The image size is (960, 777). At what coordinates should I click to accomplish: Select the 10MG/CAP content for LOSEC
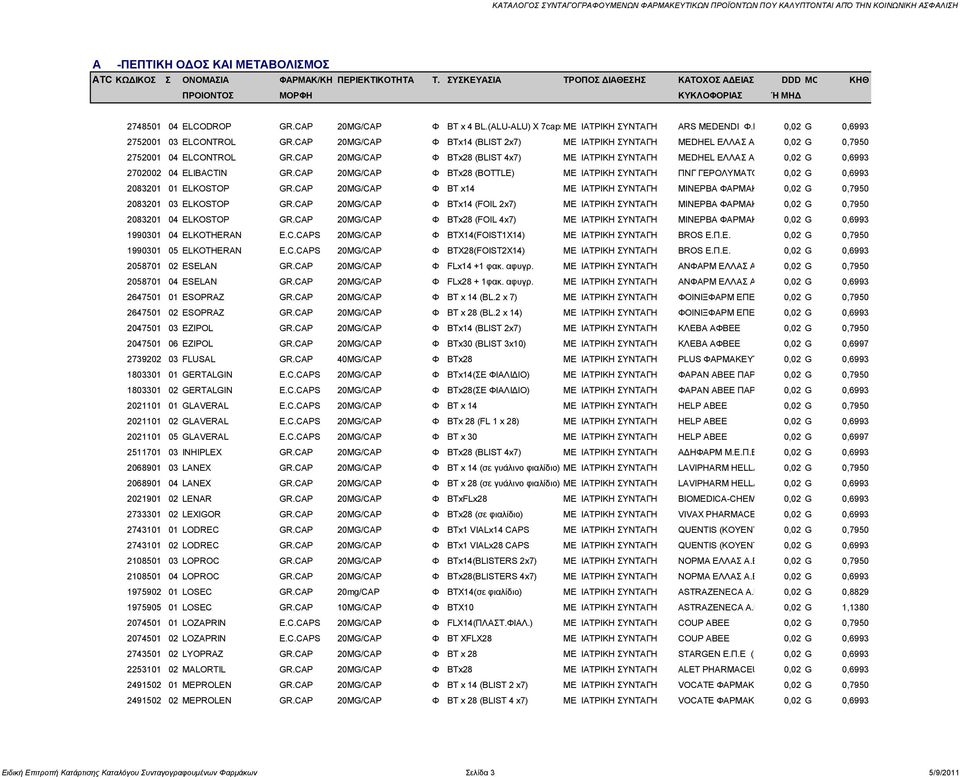pos(359,607)
